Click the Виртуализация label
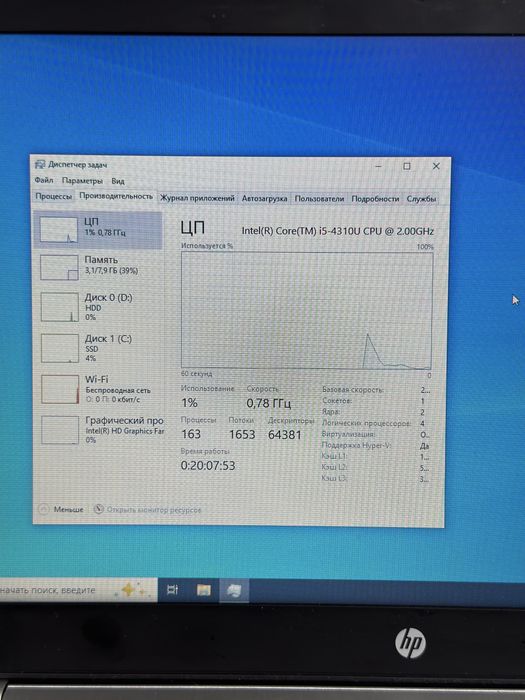Screen dimensions: 525x700 click(348, 434)
